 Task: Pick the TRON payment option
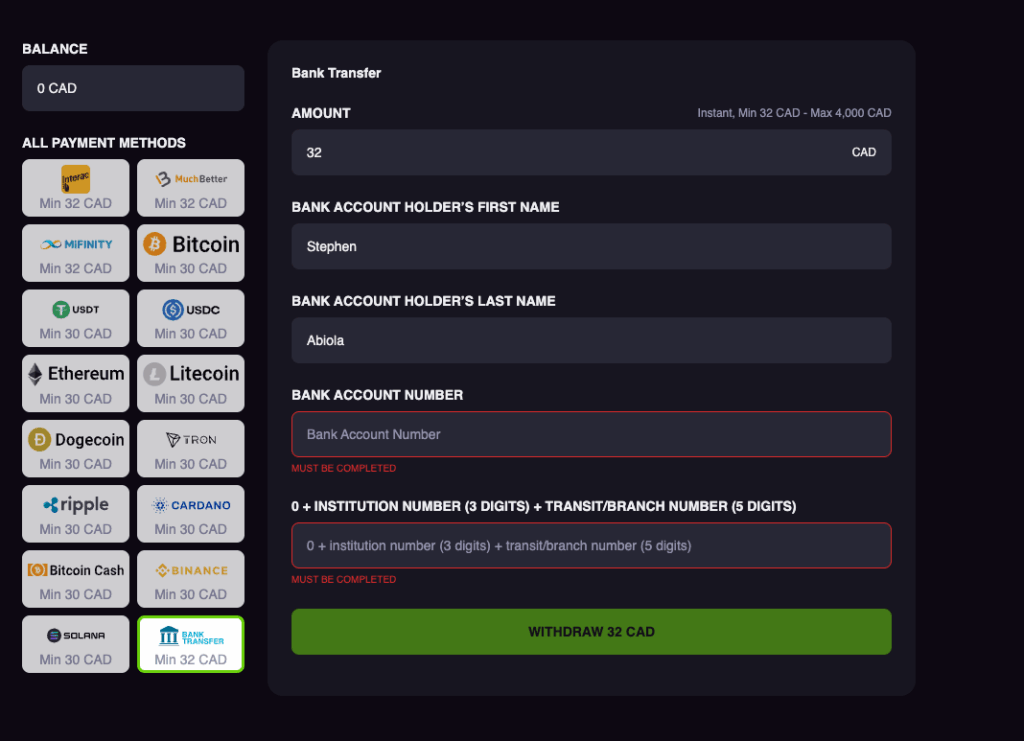click(x=191, y=449)
